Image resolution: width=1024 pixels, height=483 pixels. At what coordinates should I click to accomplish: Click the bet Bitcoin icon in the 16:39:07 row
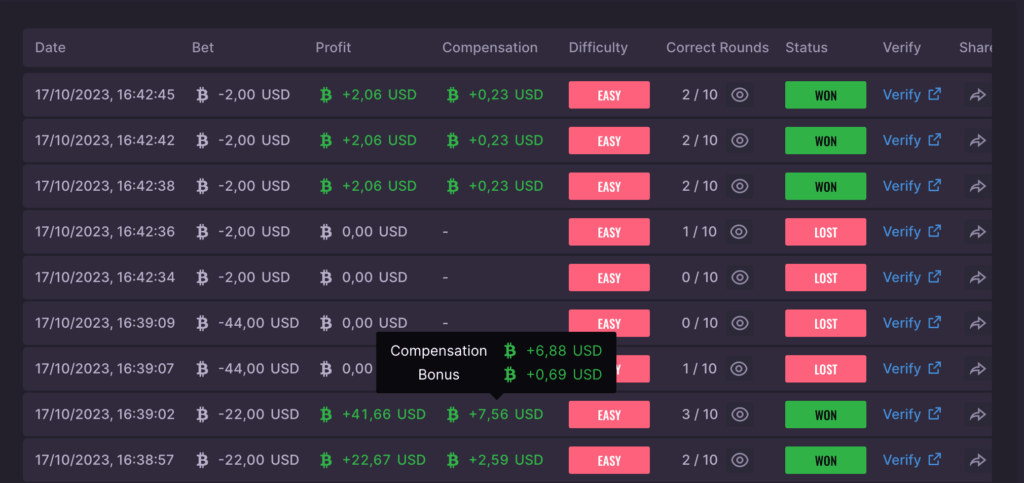202,369
